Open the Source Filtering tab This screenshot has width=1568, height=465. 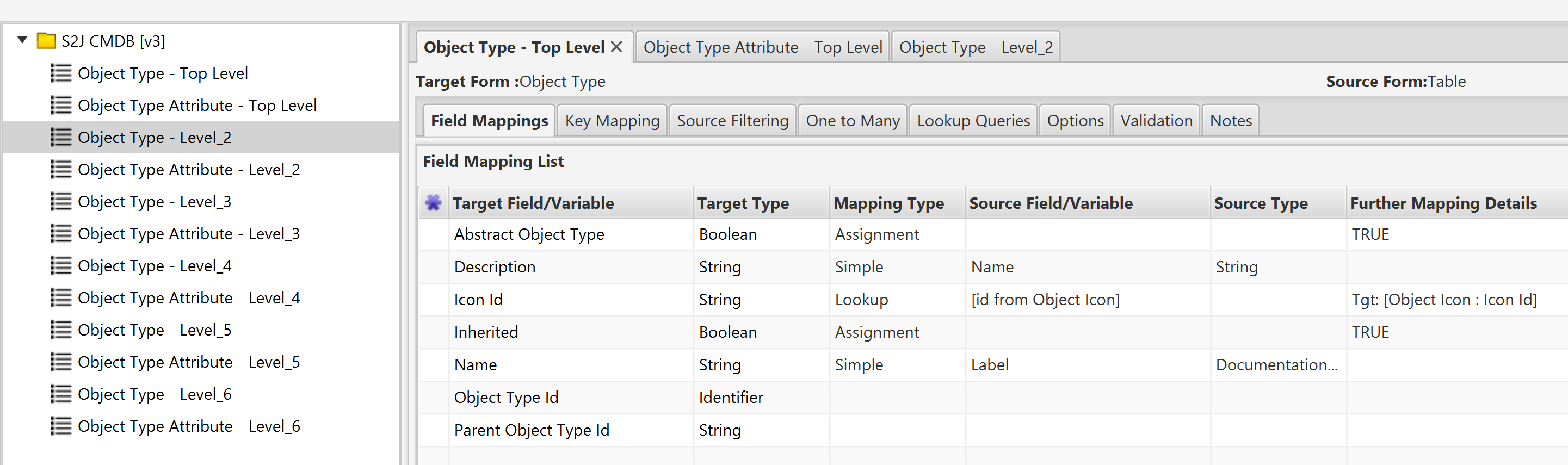pos(732,121)
